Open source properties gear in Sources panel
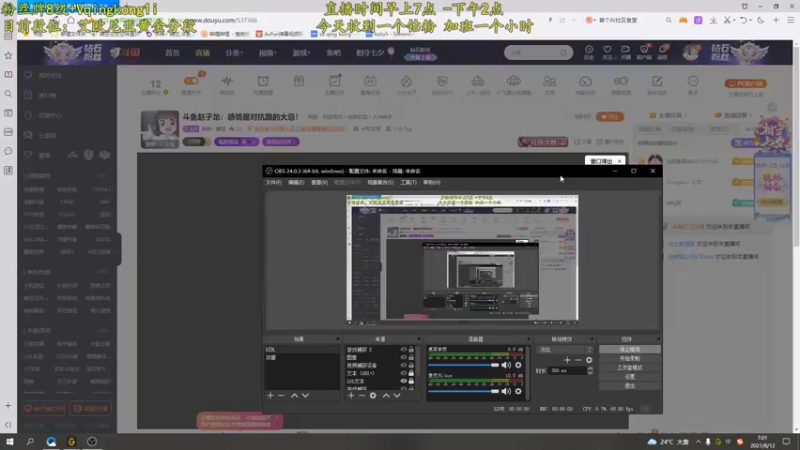 click(x=373, y=395)
